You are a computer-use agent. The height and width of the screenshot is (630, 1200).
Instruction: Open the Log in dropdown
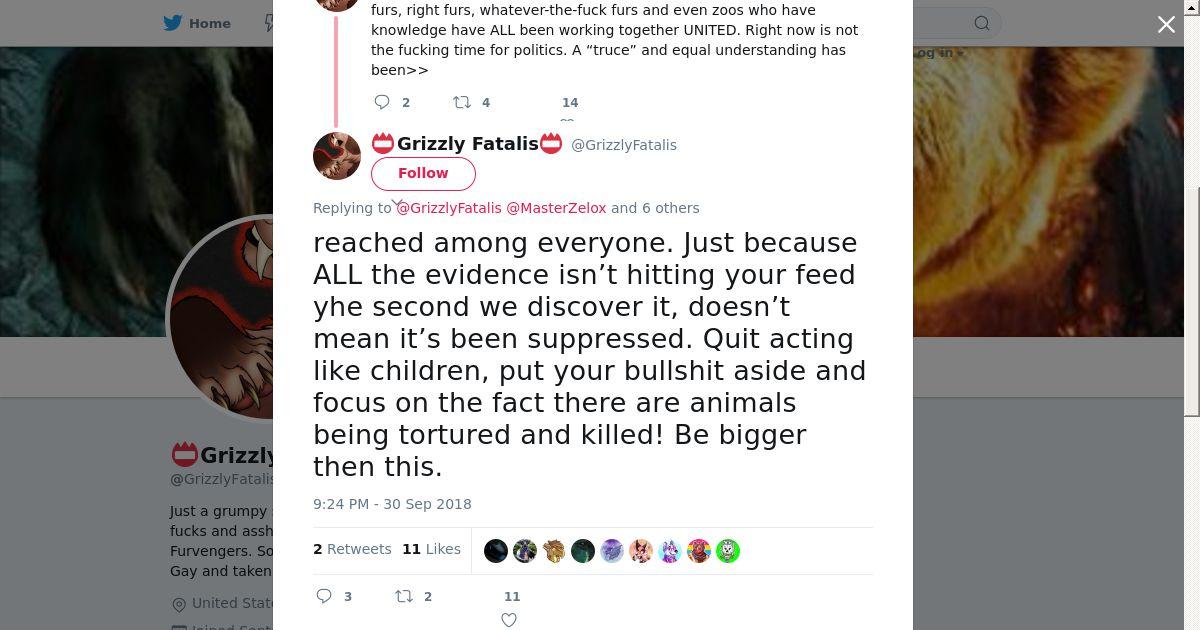tap(938, 53)
